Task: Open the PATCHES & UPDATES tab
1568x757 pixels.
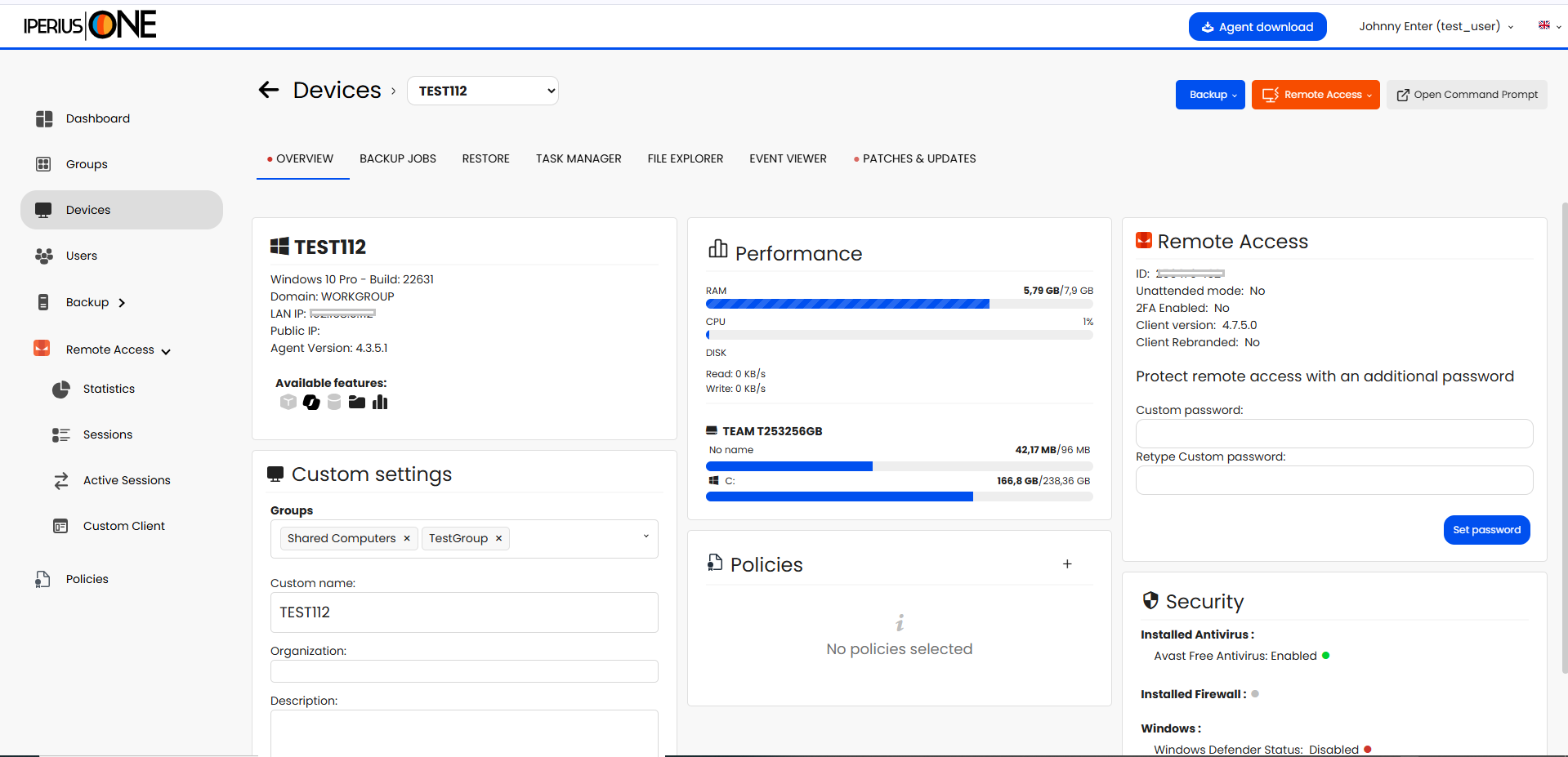Action: tap(918, 159)
